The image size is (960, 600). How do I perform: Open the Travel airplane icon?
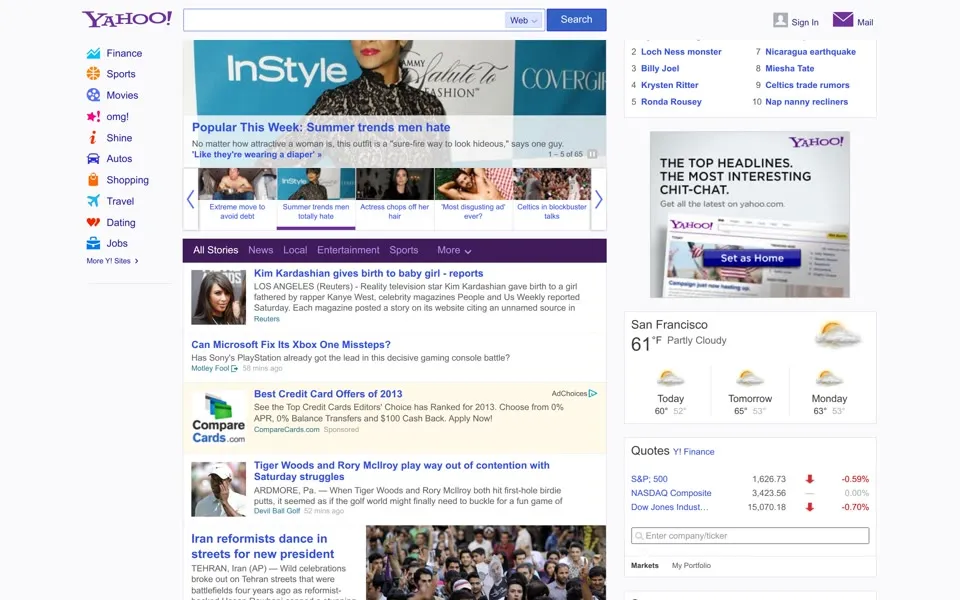point(93,201)
